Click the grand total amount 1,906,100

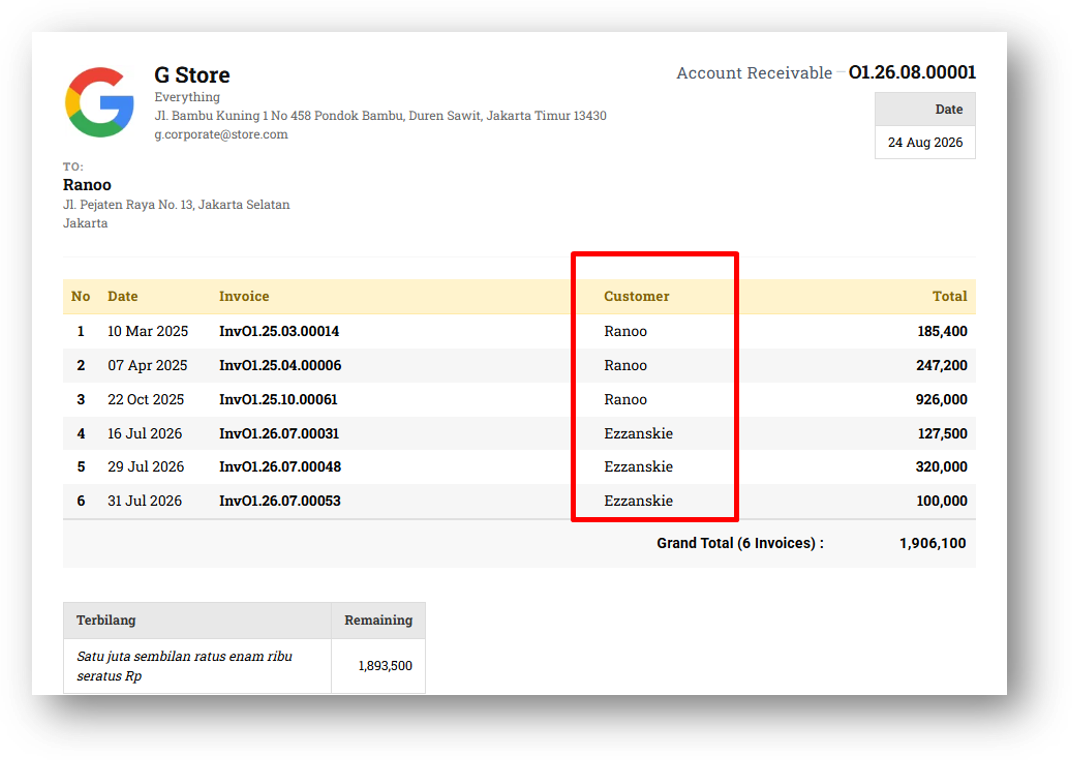click(x=933, y=543)
